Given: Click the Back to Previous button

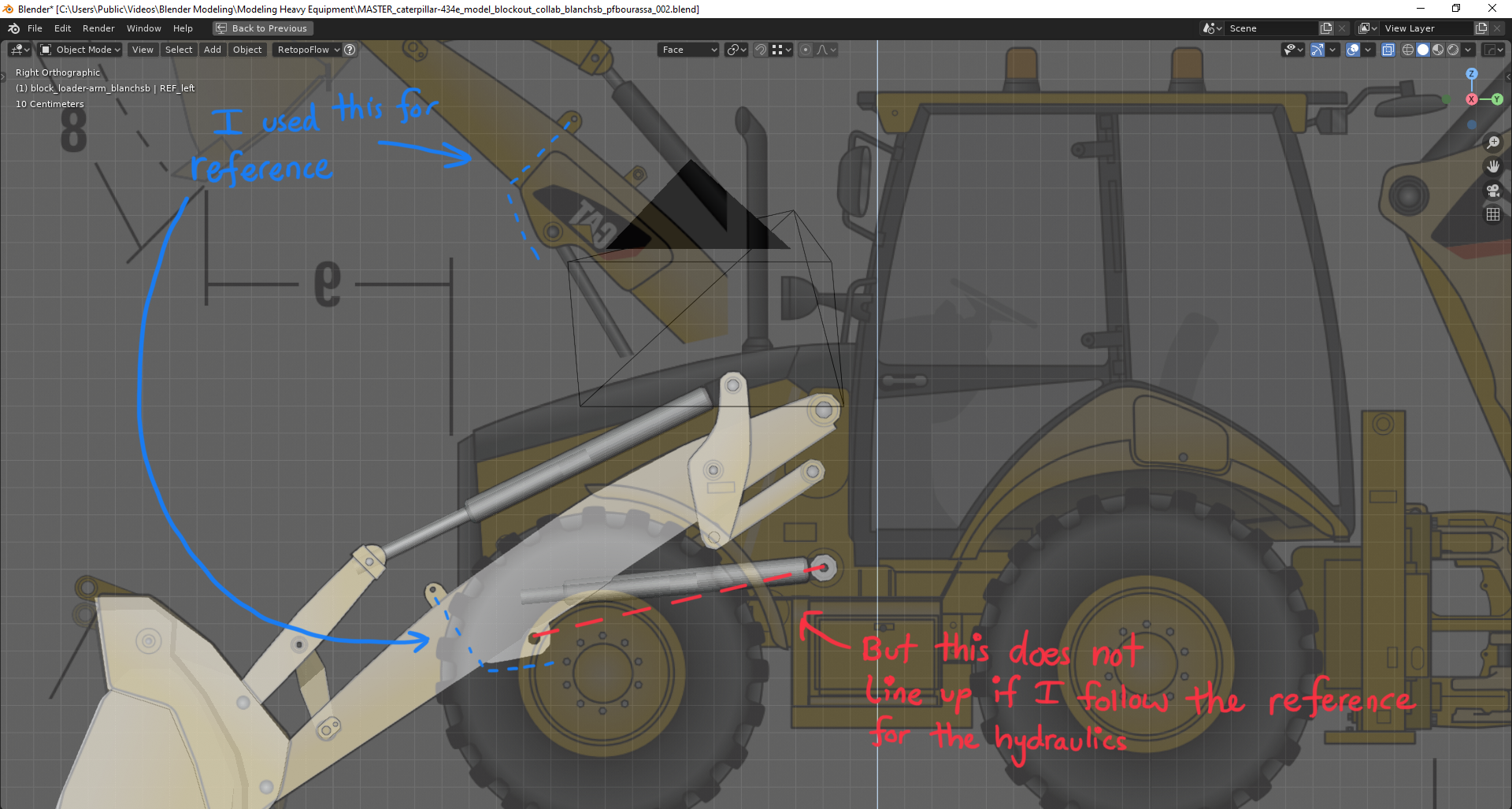Looking at the screenshot, I should pos(263,28).
